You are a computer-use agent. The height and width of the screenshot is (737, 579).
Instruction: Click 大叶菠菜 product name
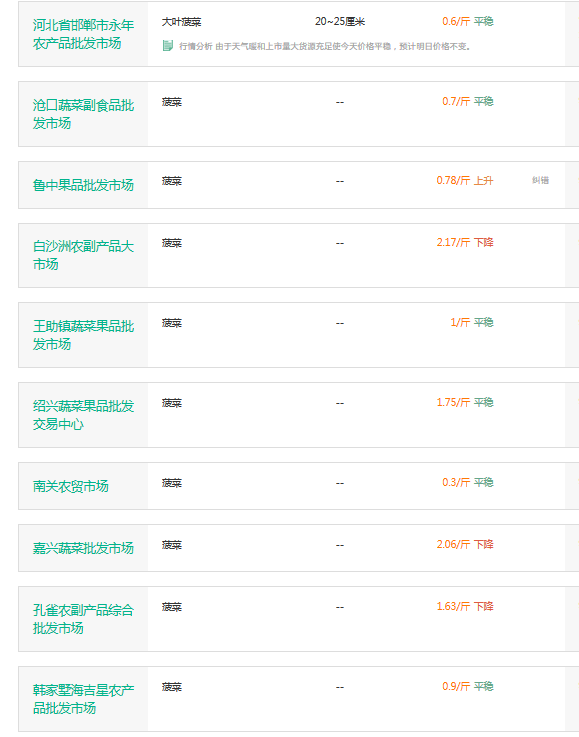(181, 22)
